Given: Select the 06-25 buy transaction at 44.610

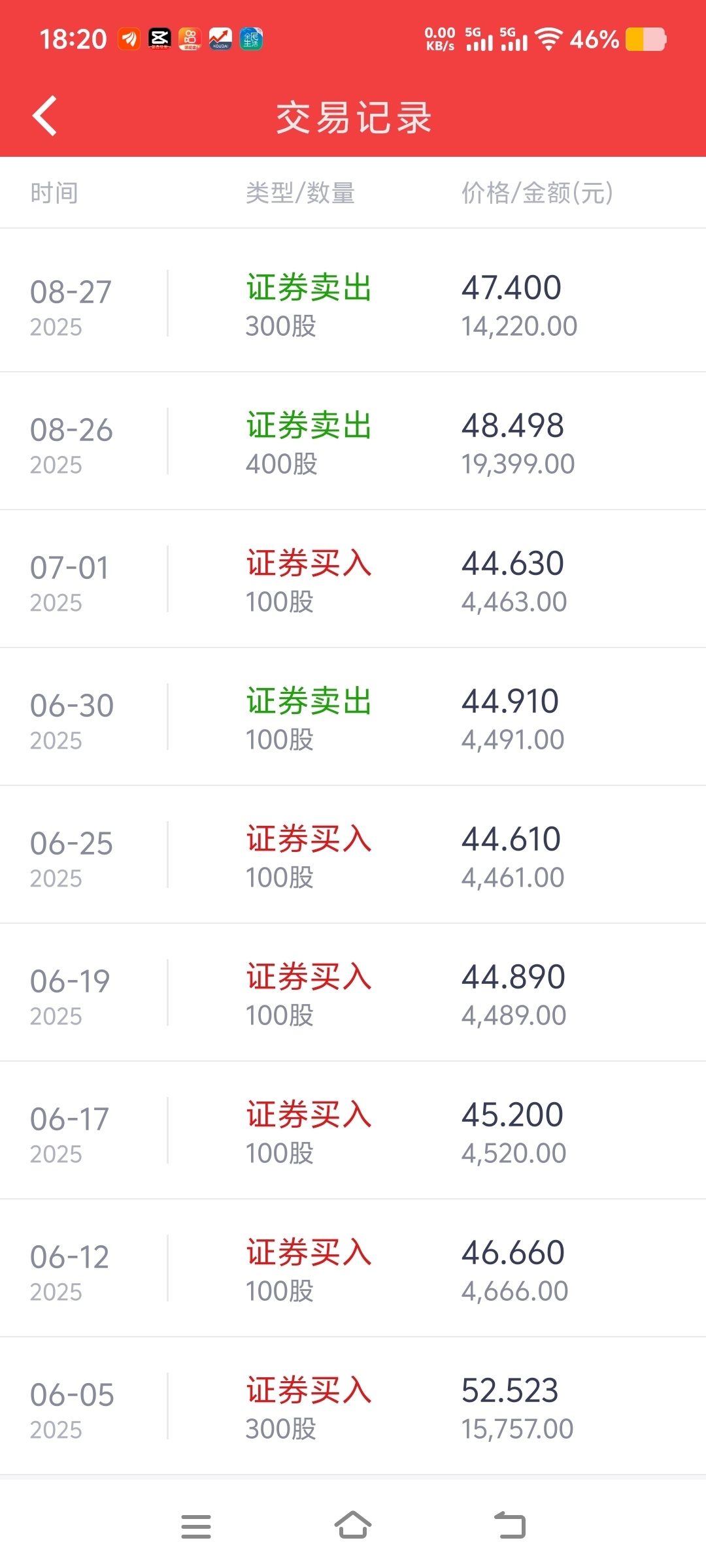Looking at the screenshot, I should pyautogui.click(x=353, y=855).
